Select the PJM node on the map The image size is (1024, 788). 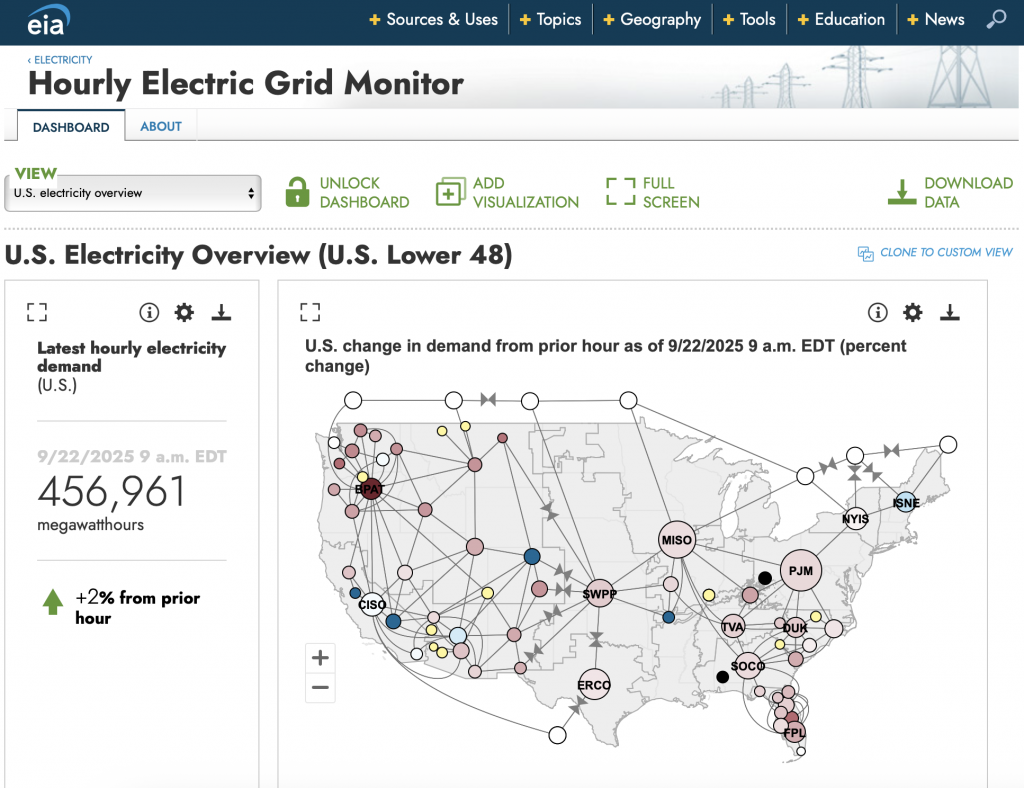(800, 571)
